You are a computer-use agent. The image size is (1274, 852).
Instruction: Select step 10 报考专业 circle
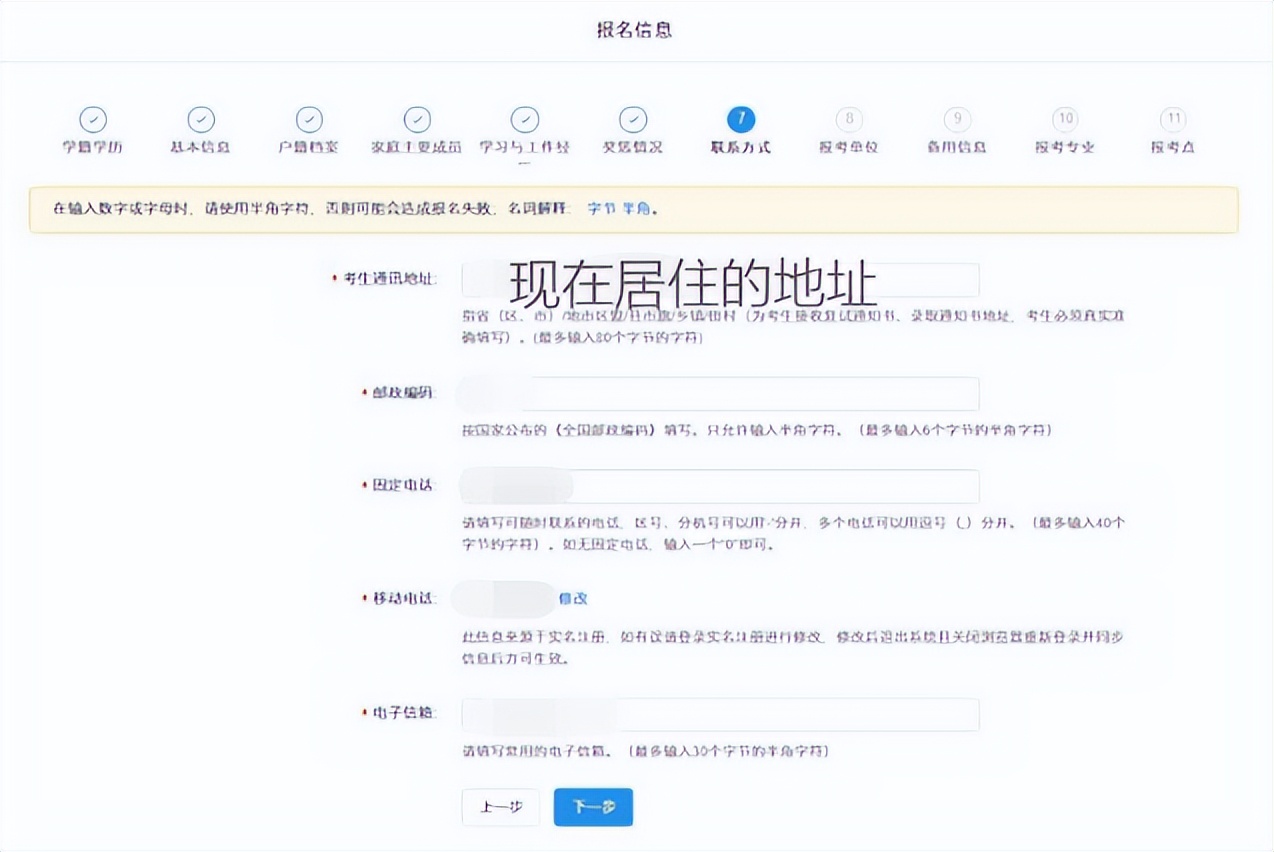pos(1063,118)
